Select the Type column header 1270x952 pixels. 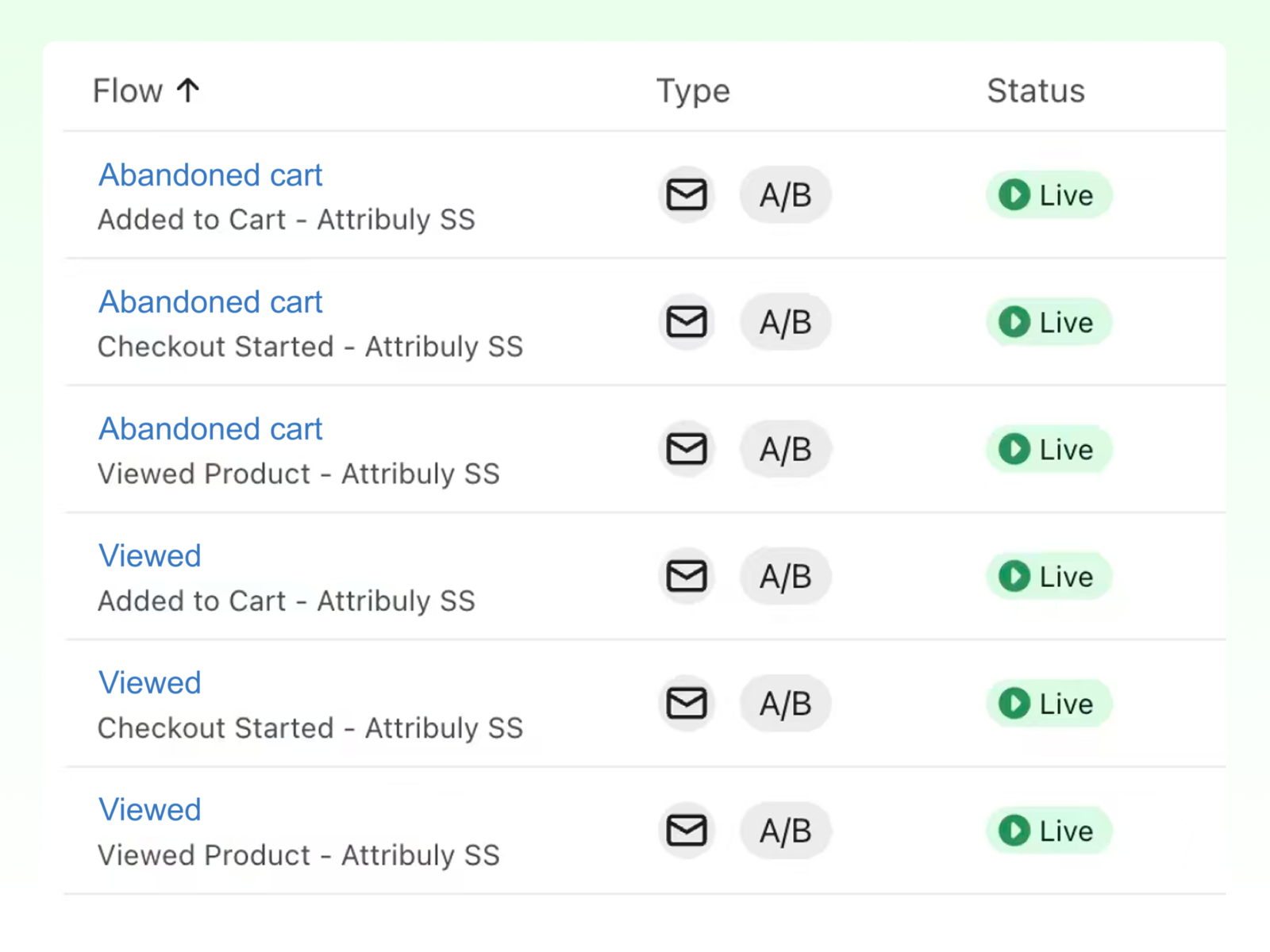(692, 90)
